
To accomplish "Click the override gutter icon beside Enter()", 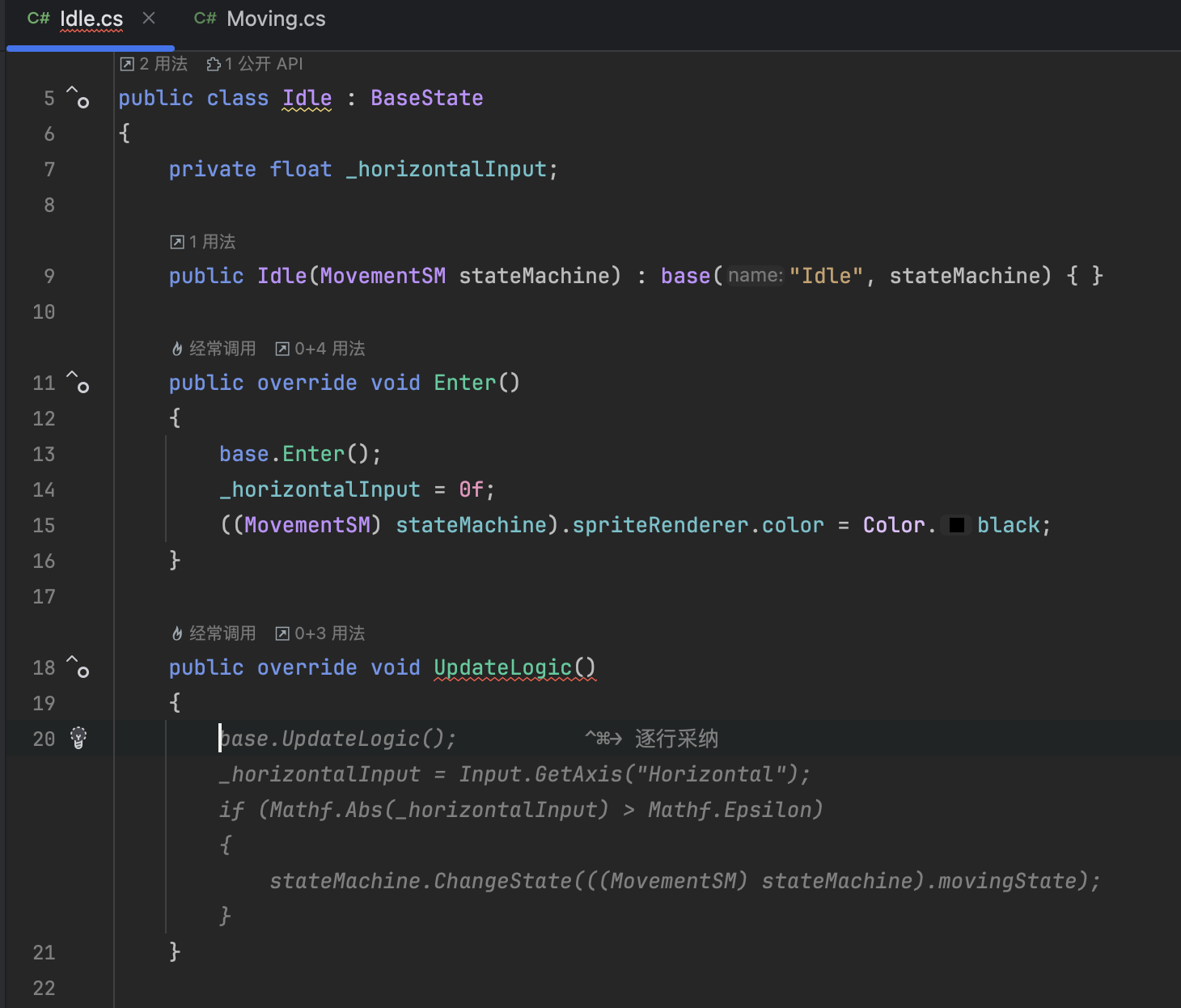I will [x=78, y=382].
